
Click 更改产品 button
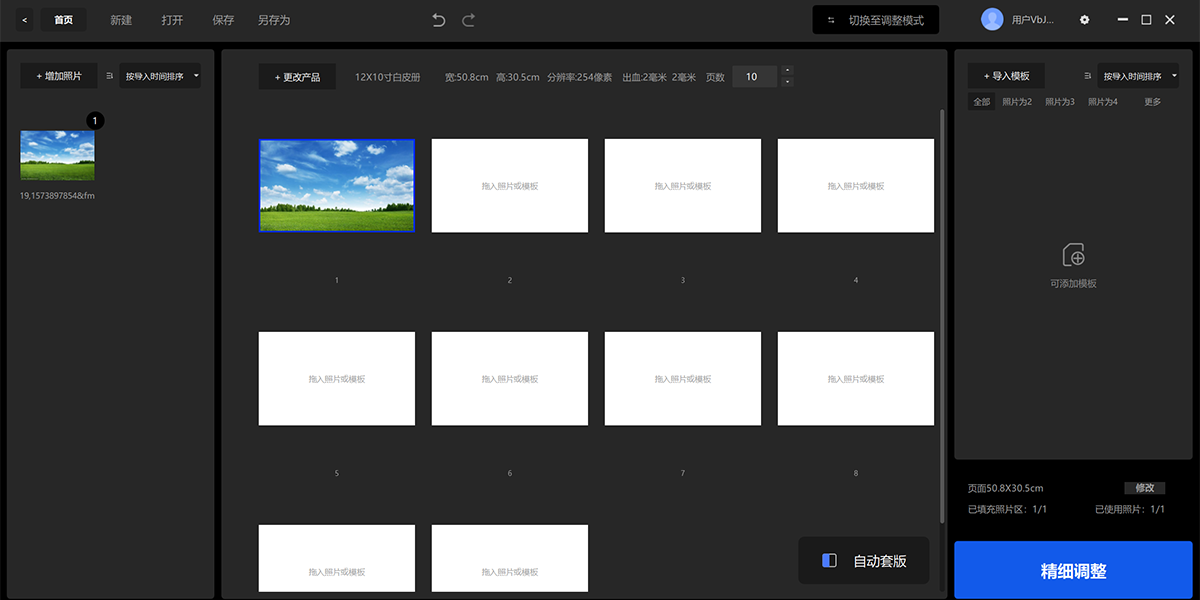point(297,77)
